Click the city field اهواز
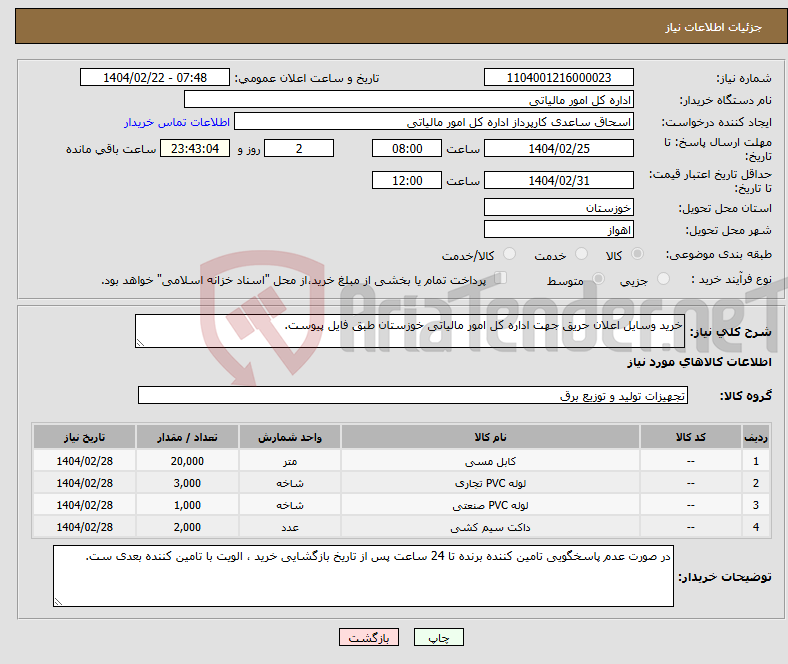The width and height of the screenshot is (788, 664). click(x=558, y=229)
